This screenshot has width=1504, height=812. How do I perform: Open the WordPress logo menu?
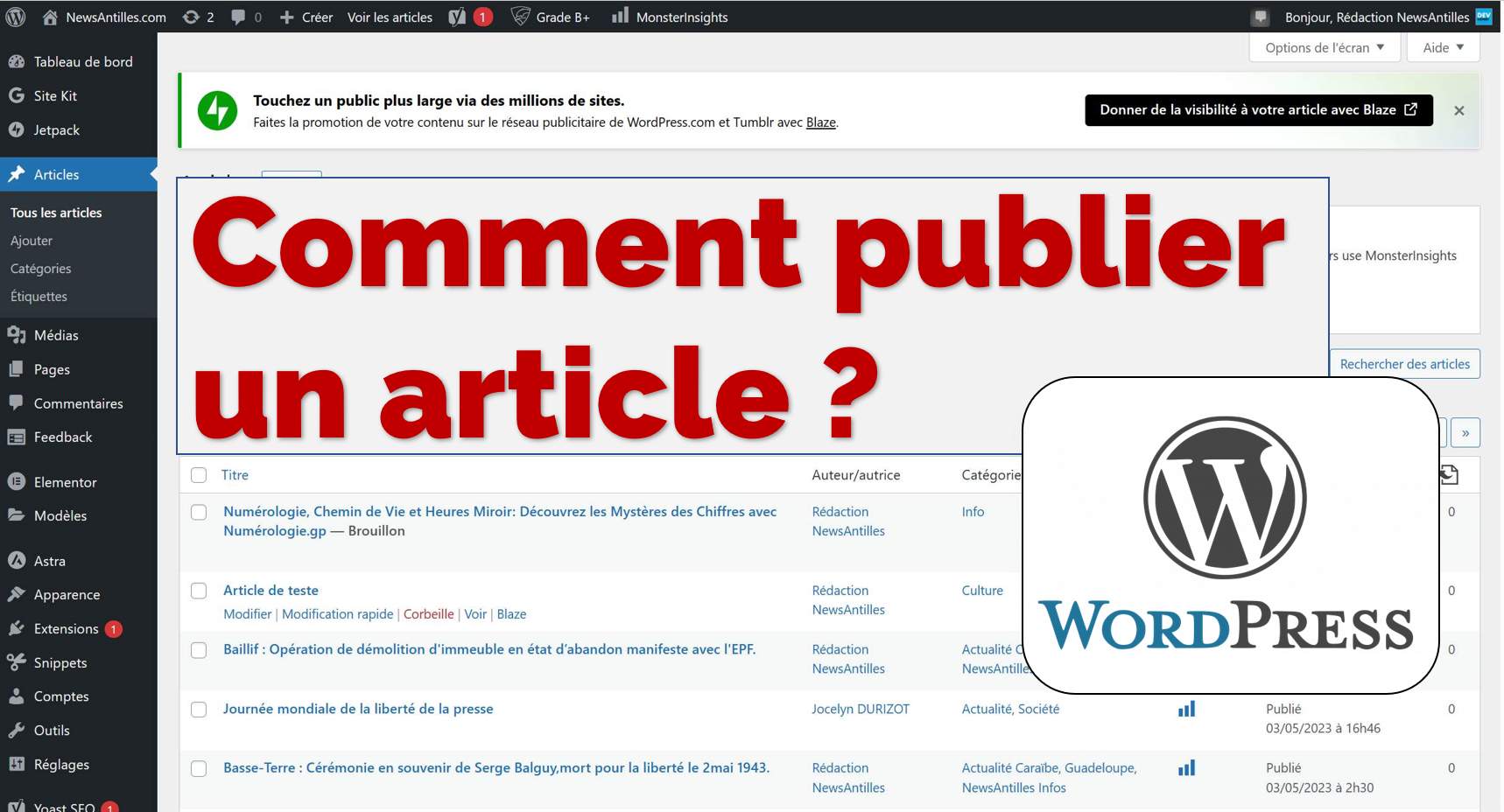click(16, 17)
